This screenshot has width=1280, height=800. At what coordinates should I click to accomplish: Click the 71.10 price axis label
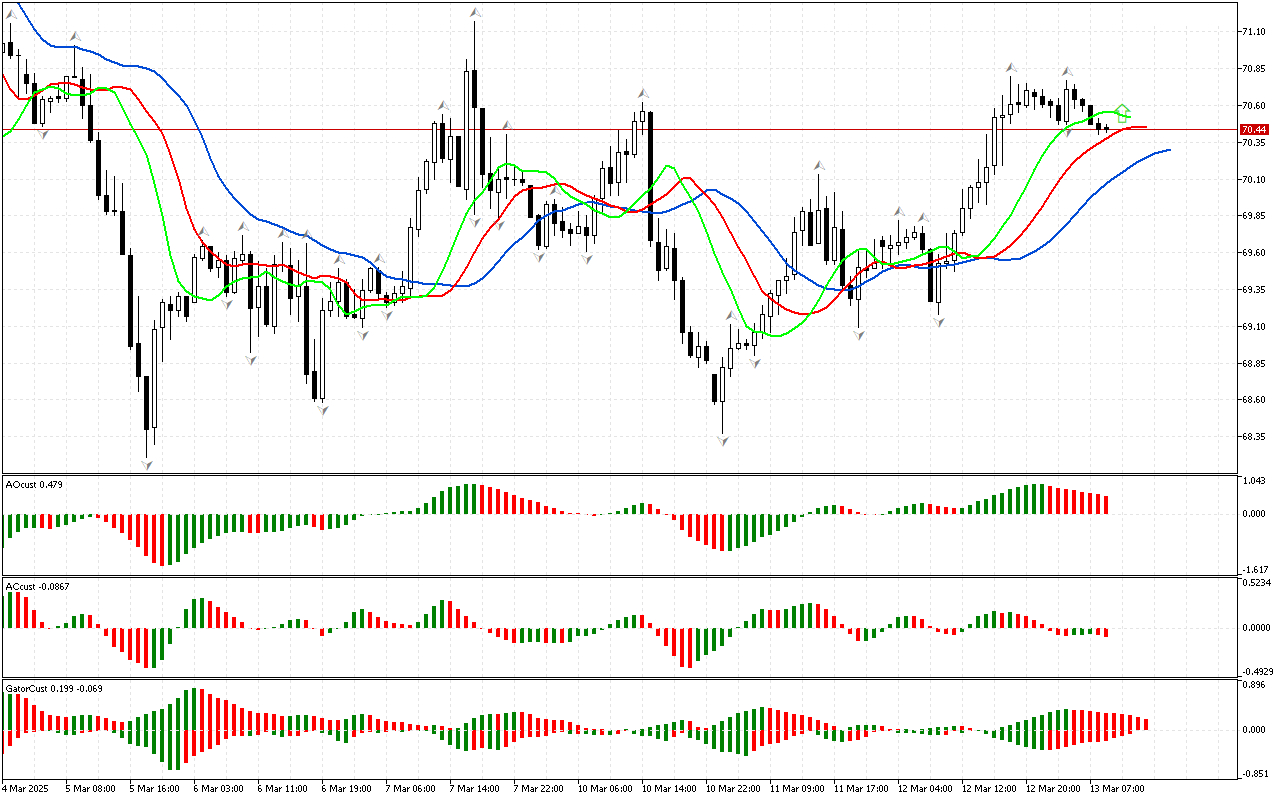click(x=1253, y=32)
